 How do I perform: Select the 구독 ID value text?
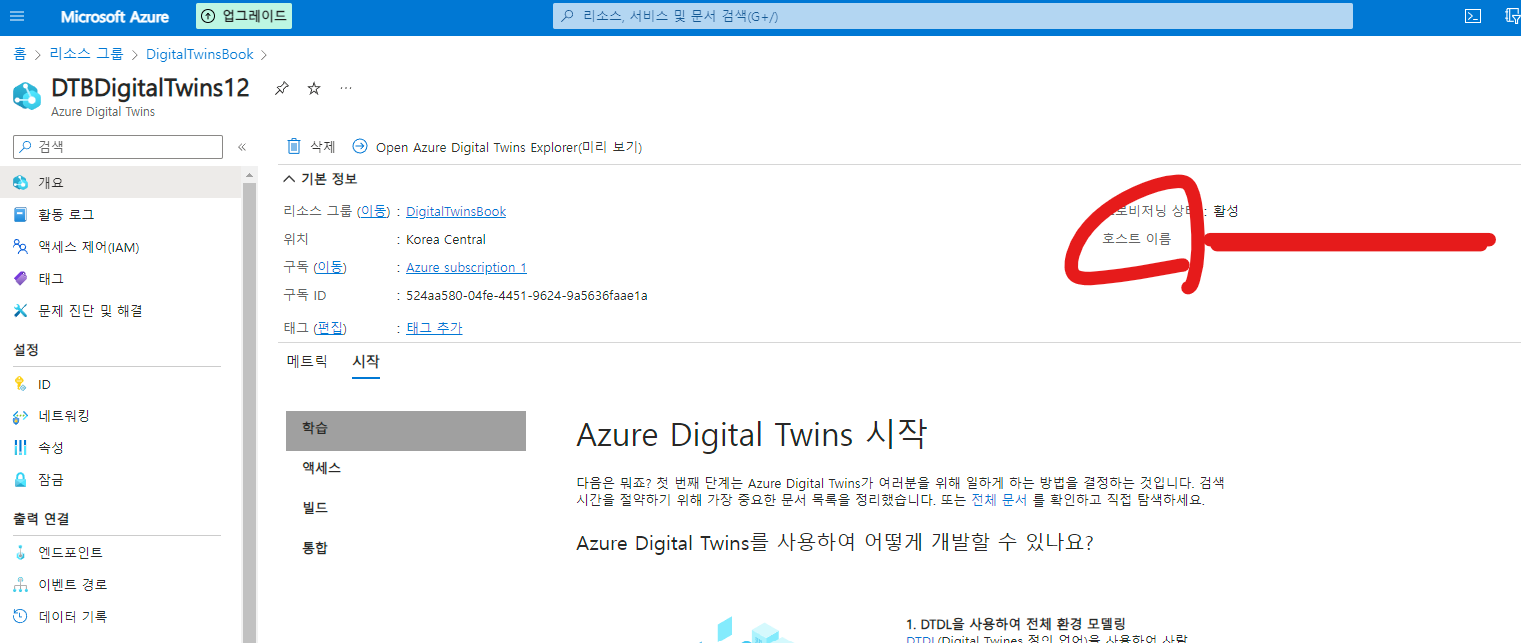tap(527, 295)
